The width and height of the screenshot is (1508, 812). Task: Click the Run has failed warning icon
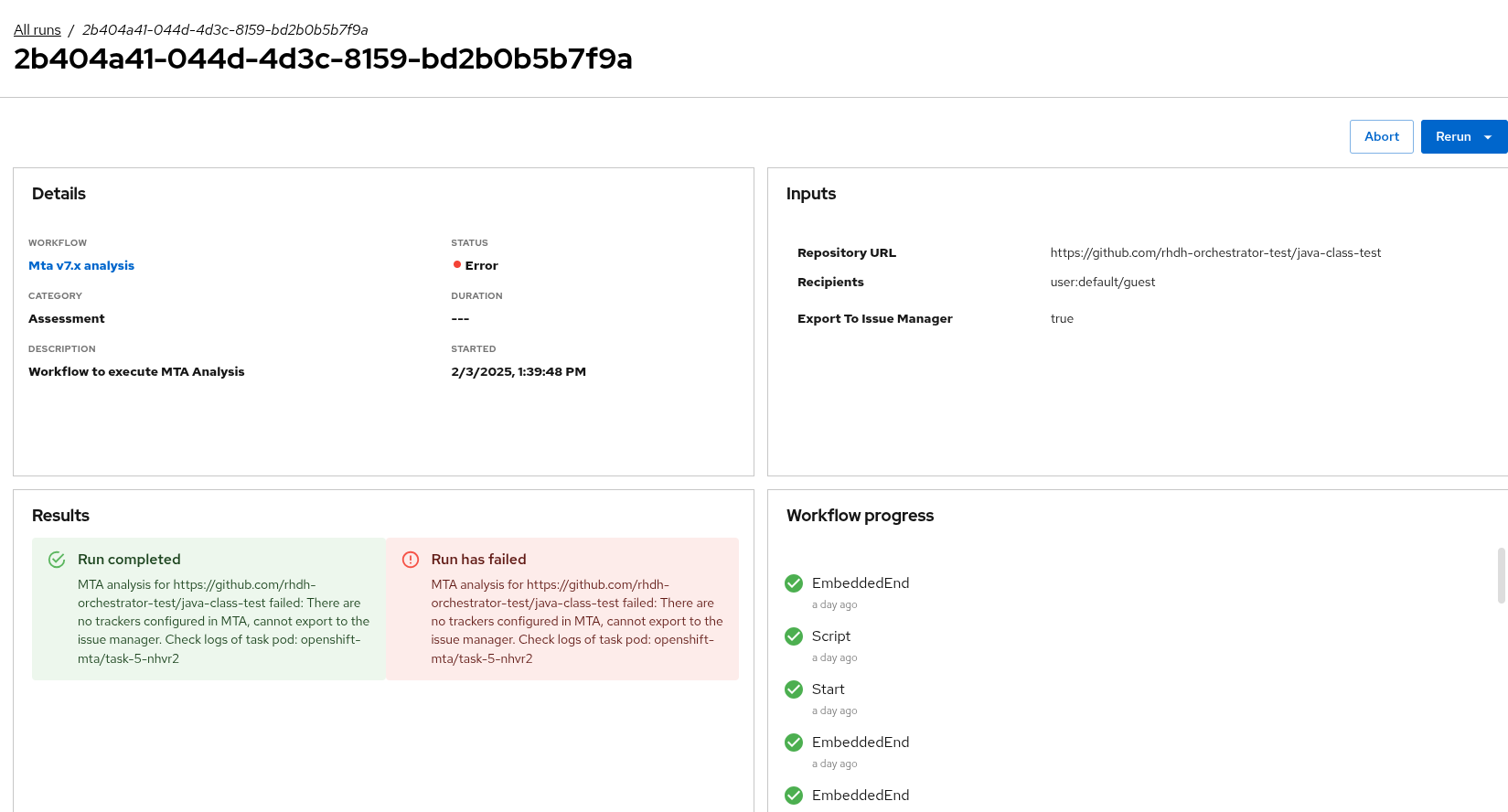point(411,560)
